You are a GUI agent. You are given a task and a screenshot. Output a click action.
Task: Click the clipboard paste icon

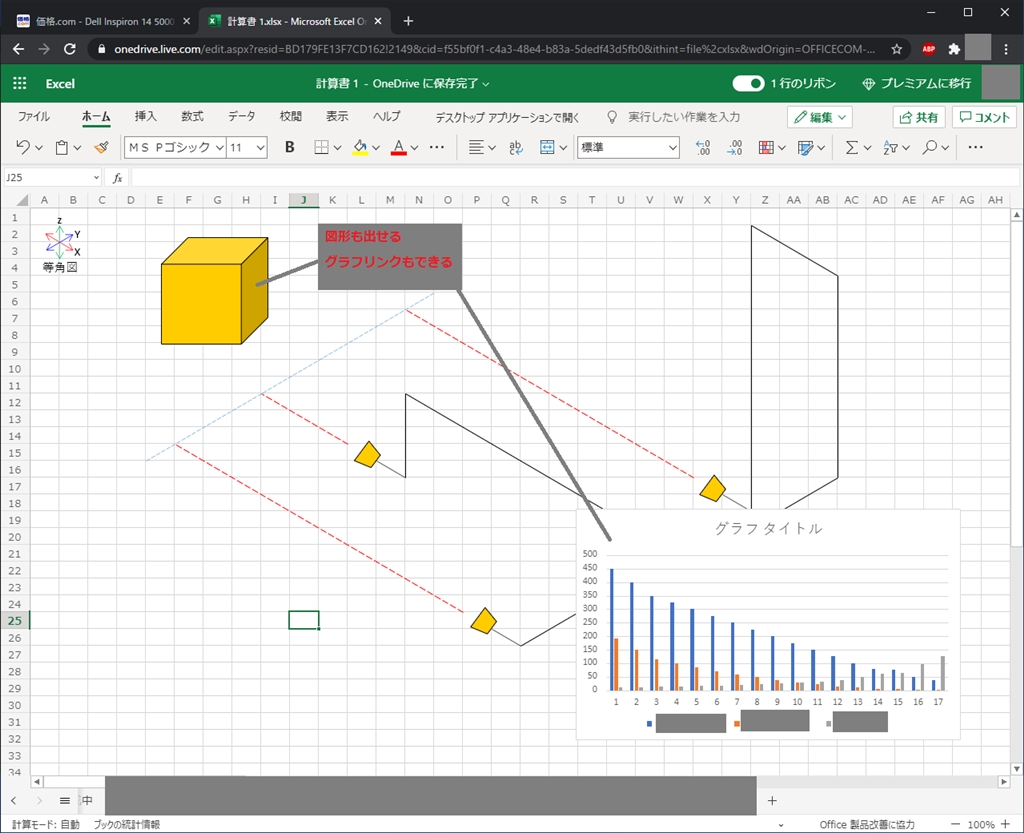tap(61, 148)
